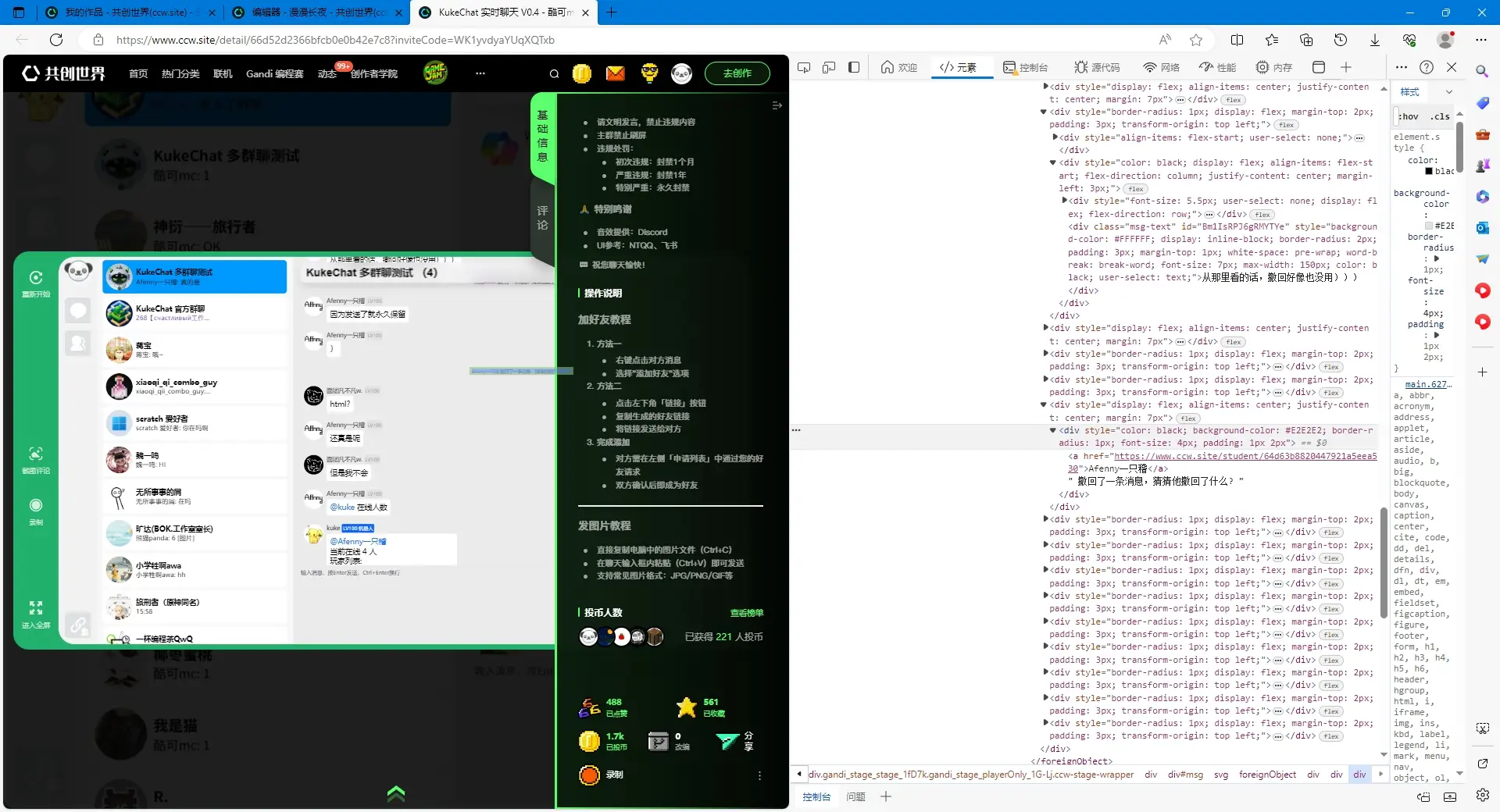
Task: Open the KukeChat 官方群聊 conversation
Action: click(195, 312)
